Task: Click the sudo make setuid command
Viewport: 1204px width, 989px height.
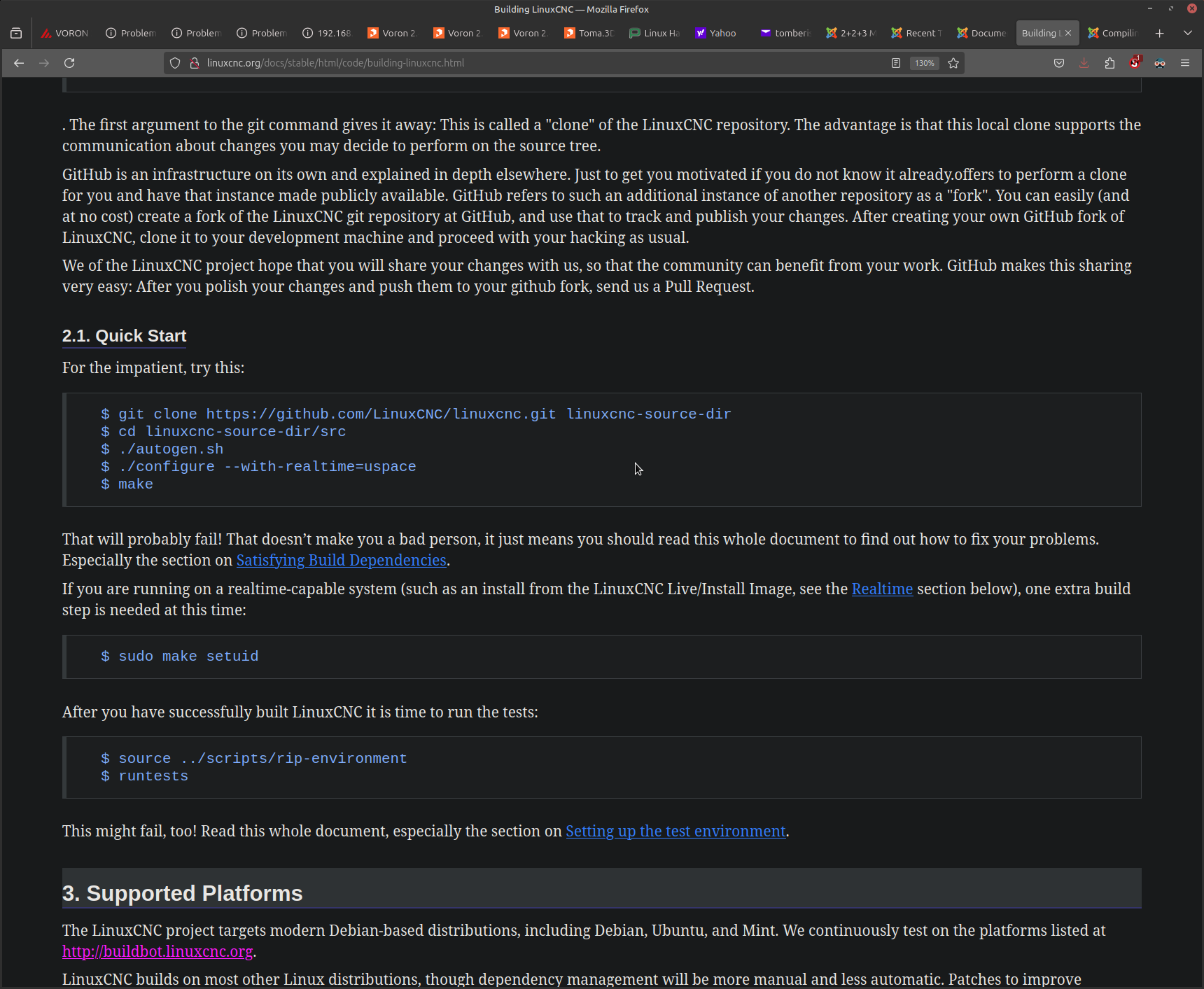Action: 179,657
